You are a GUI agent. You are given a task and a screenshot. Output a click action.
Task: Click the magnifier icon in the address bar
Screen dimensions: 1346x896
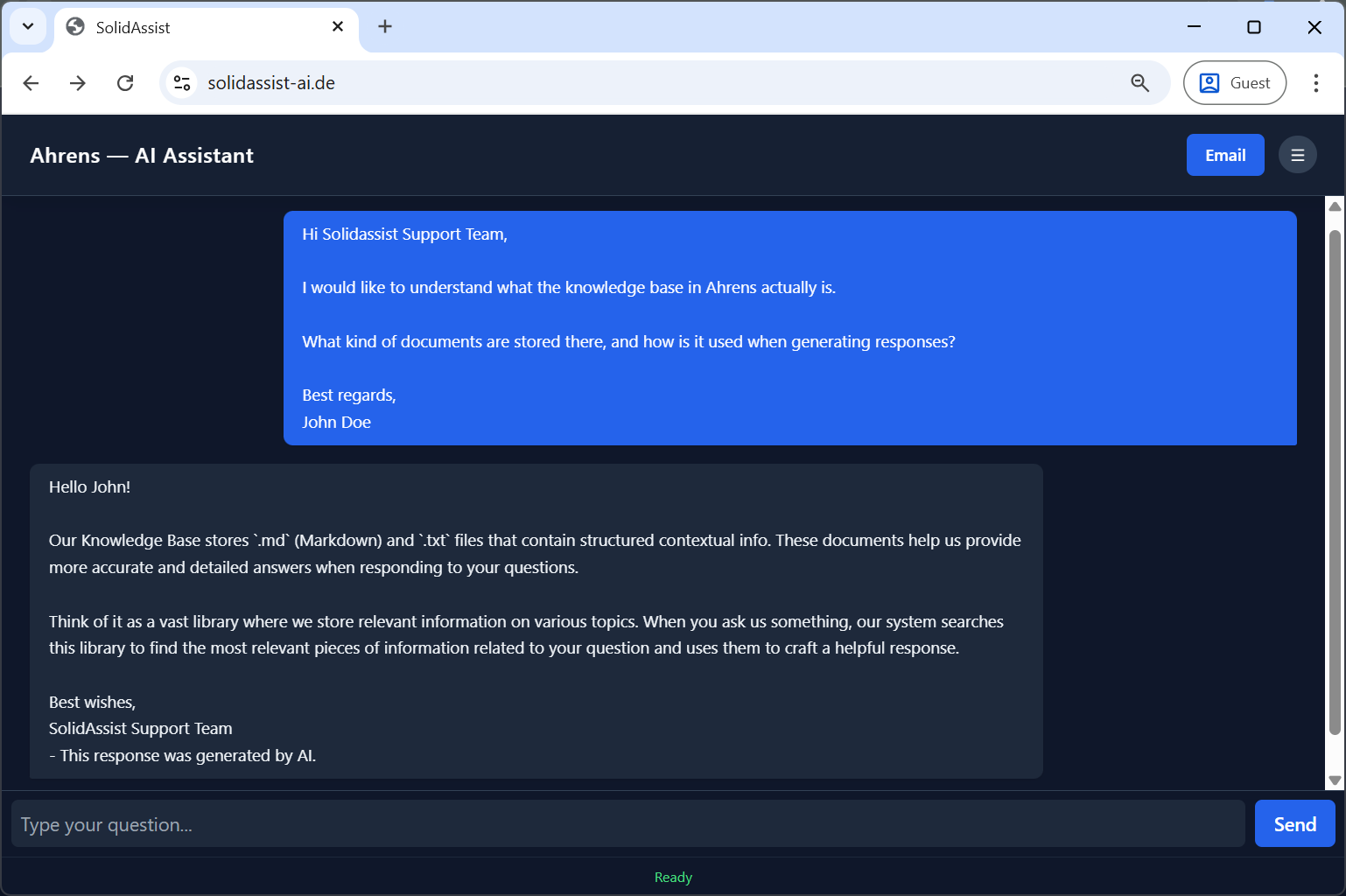[x=1139, y=82]
